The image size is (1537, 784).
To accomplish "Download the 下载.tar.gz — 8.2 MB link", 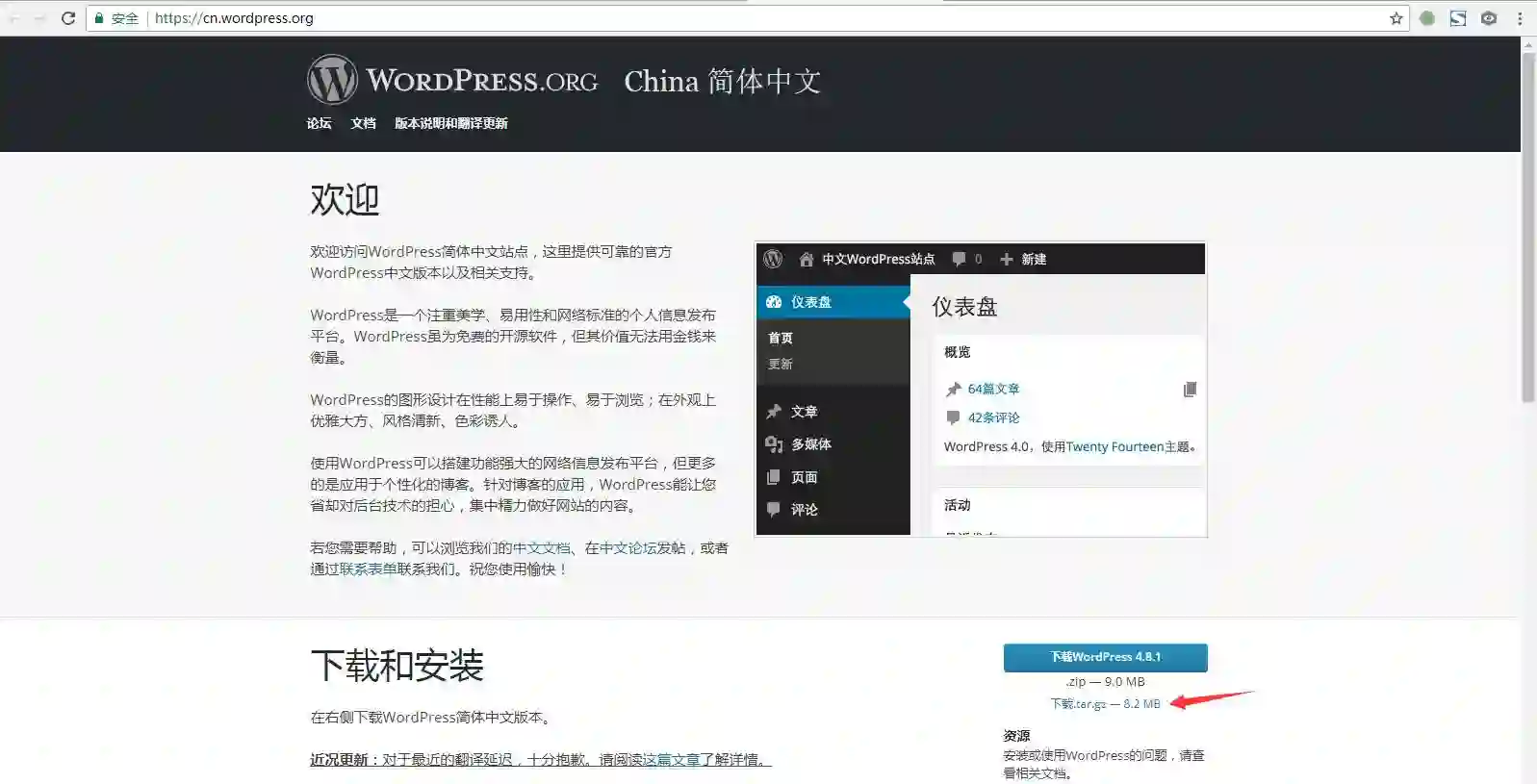I will point(1105,704).
